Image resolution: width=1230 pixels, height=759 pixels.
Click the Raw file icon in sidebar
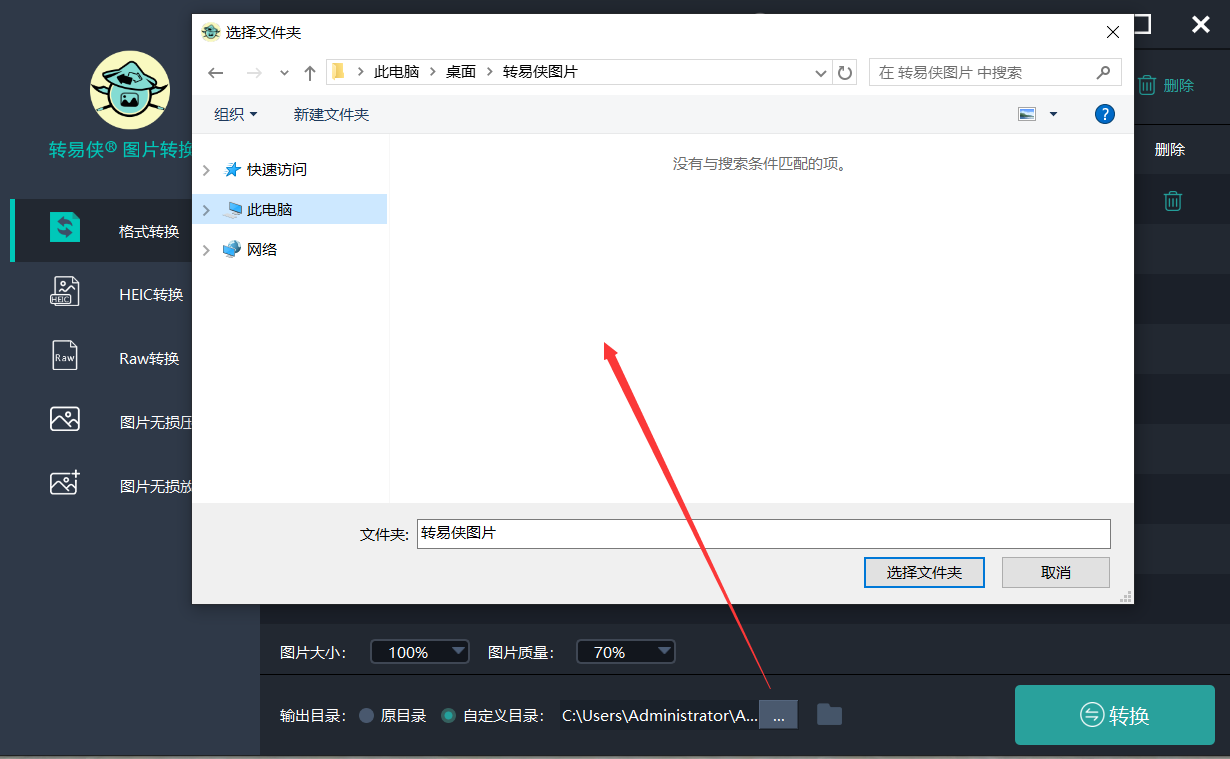pos(65,355)
